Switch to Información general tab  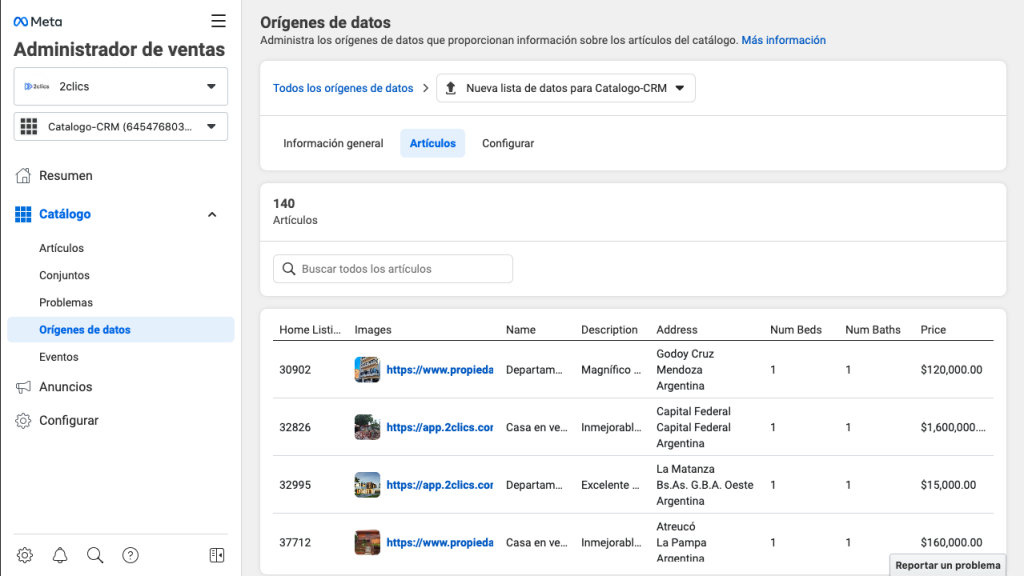pyautogui.click(x=333, y=143)
